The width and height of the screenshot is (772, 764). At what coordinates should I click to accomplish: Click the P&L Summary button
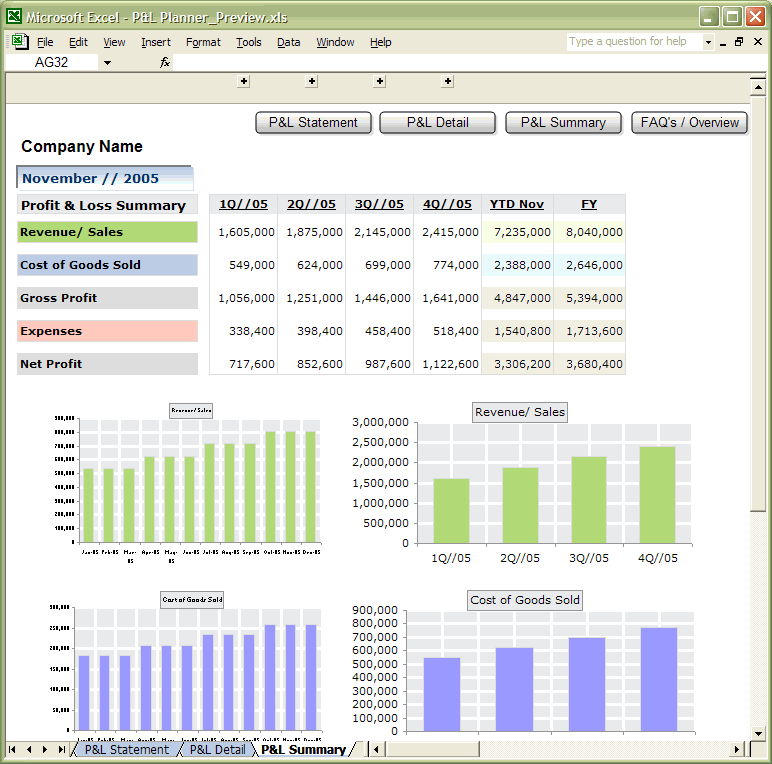(563, 123)
